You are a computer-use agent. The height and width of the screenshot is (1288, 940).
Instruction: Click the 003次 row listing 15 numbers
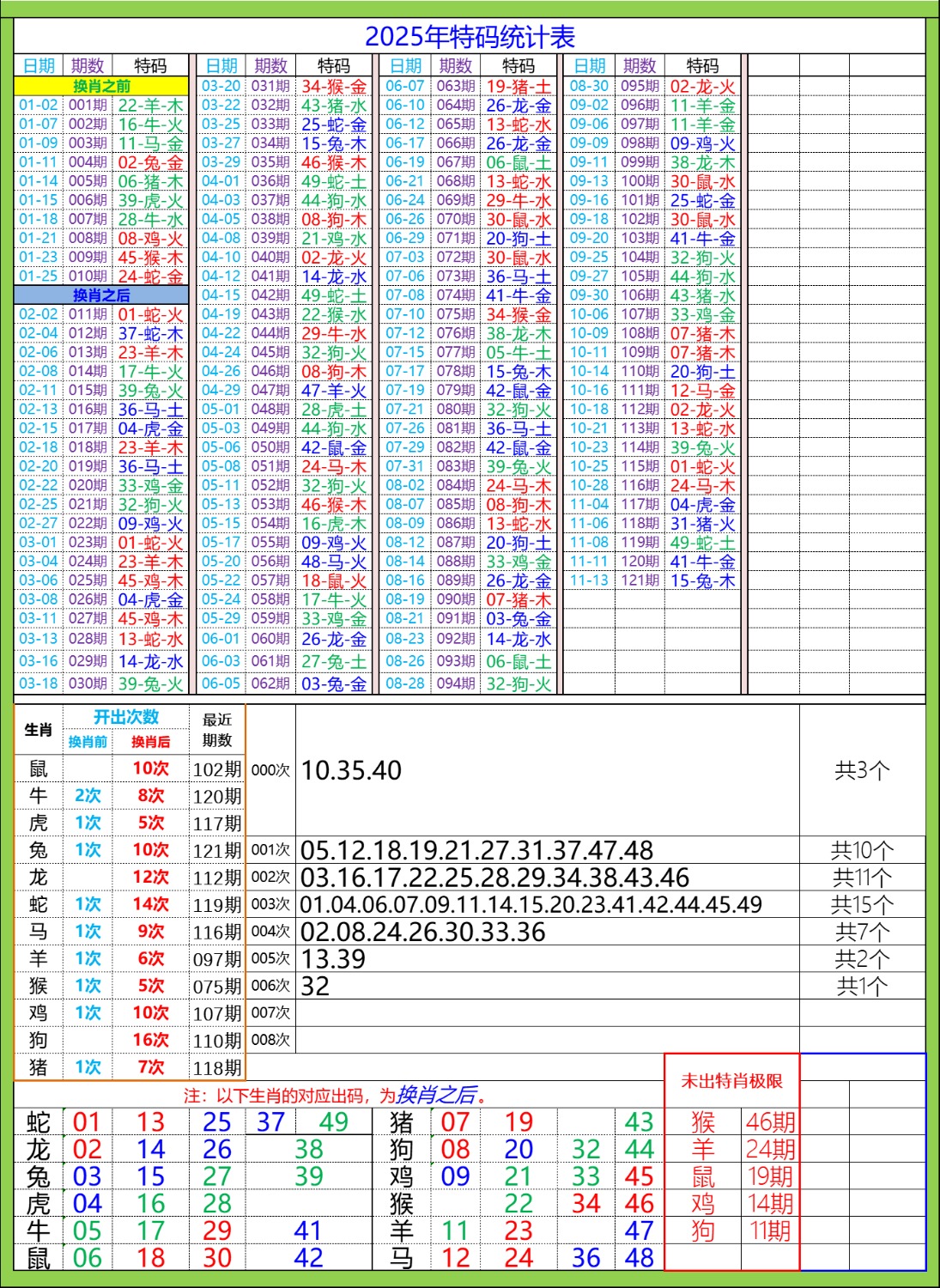click(x=532, y=903)
